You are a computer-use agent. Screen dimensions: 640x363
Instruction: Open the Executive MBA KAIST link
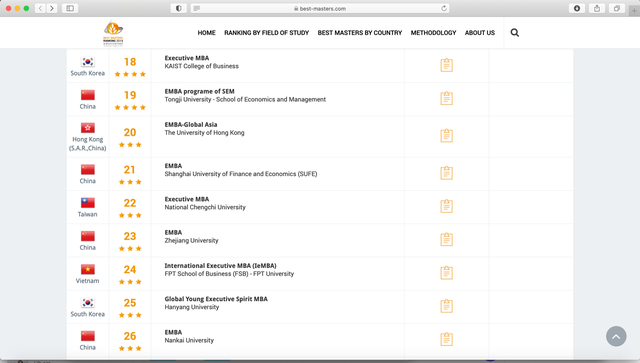[187, 58]
